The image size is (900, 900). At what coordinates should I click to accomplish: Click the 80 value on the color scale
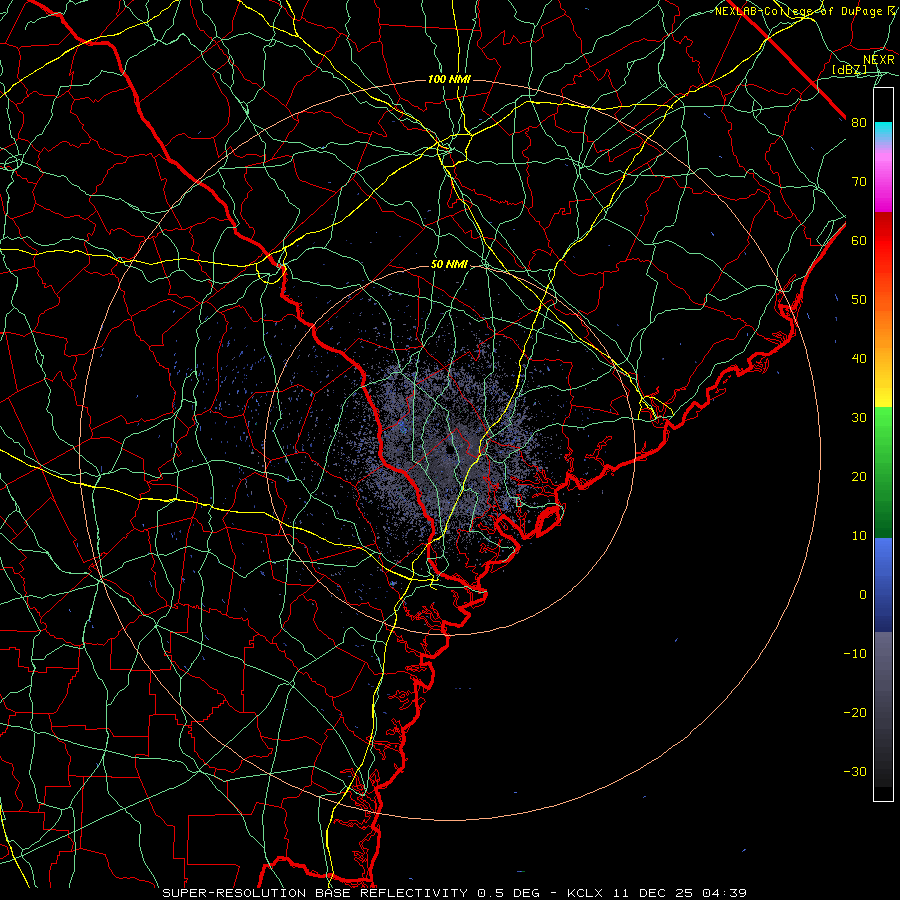(x=859, y=123)
